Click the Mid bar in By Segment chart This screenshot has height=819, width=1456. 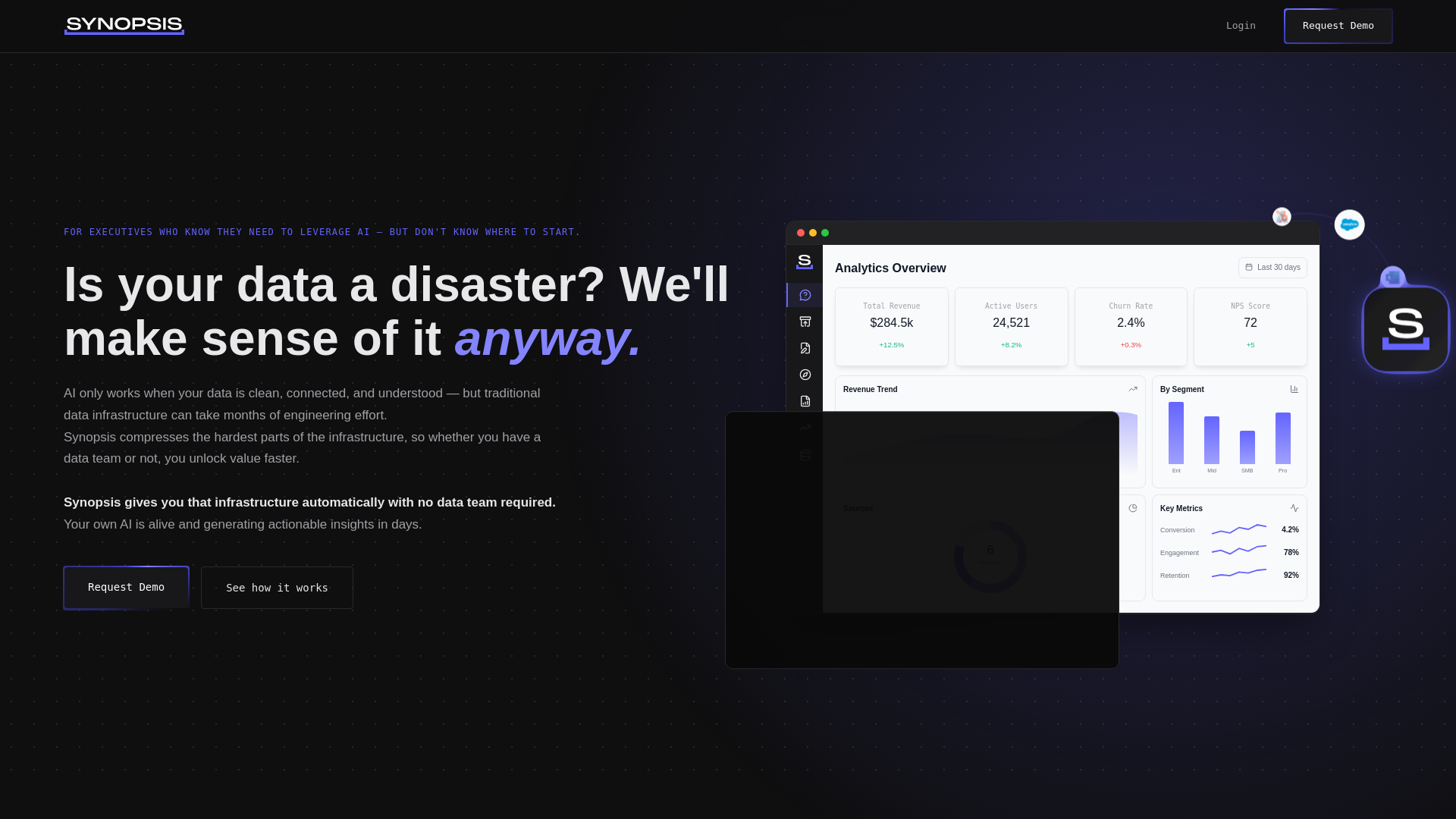[x=1212, y=441]
